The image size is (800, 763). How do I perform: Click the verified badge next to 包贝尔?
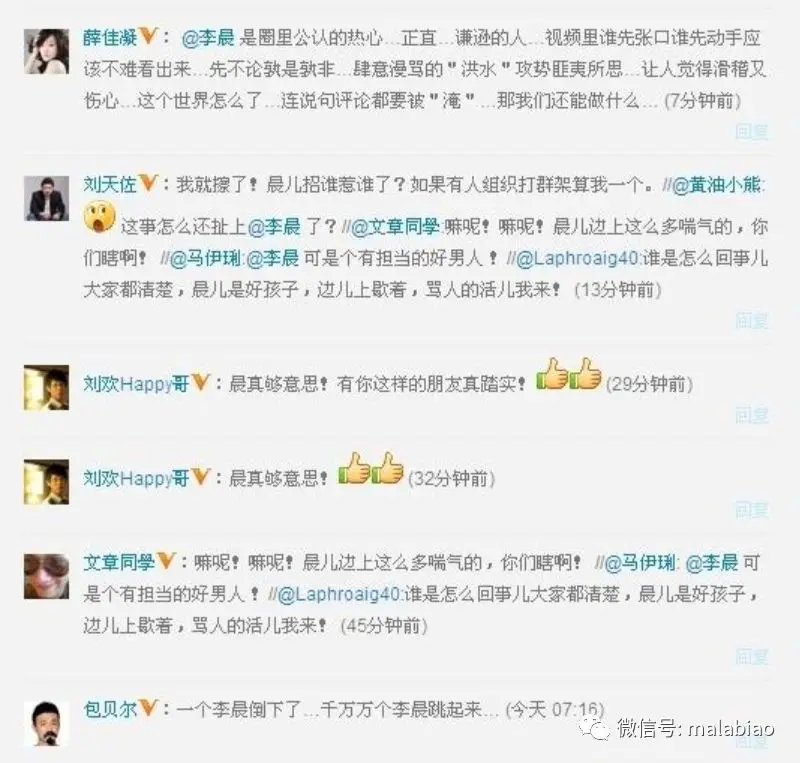point(148,707)
